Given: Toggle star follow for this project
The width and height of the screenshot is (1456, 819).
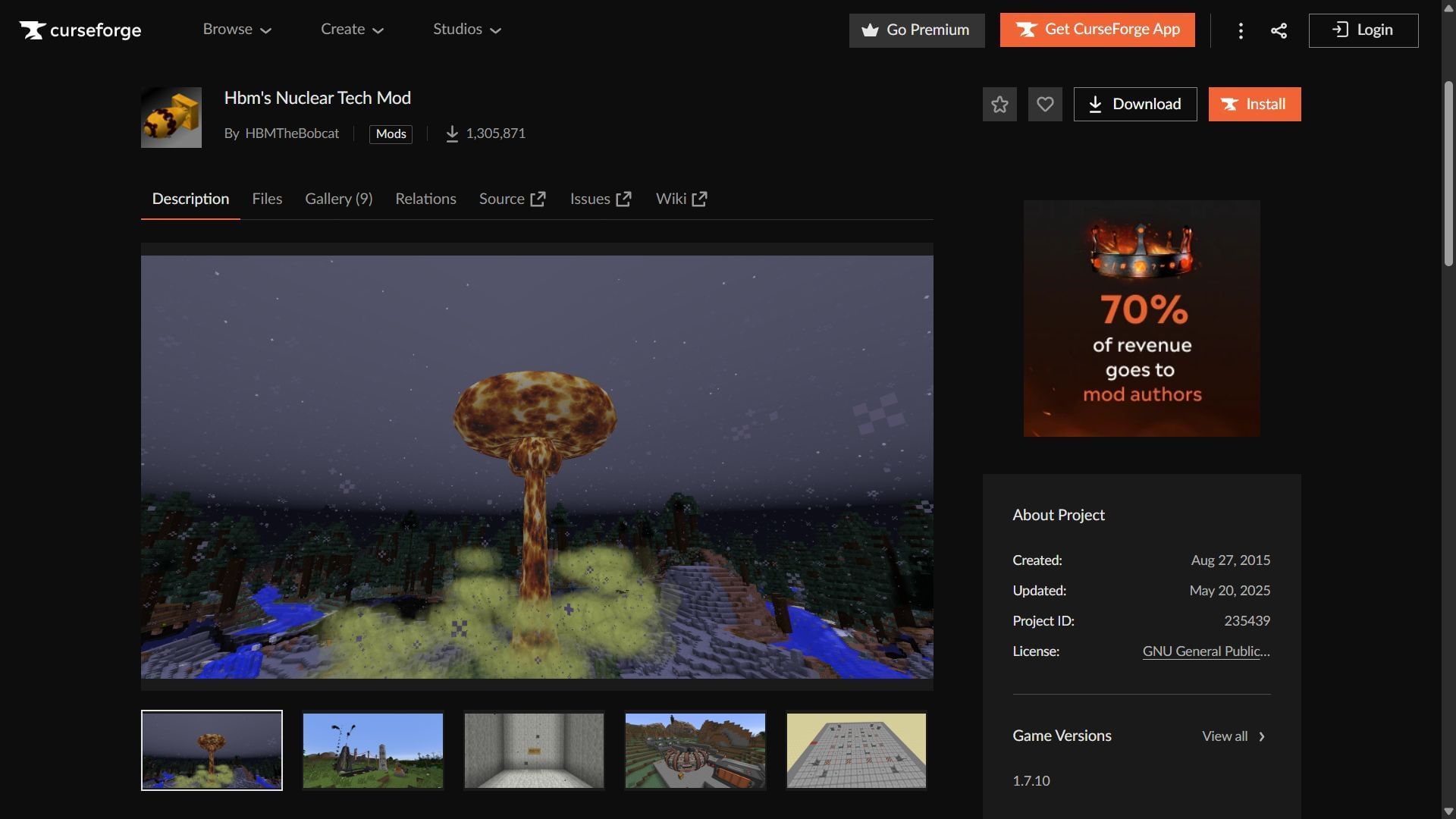Looking at the screenshot, I should click(999, 105).
